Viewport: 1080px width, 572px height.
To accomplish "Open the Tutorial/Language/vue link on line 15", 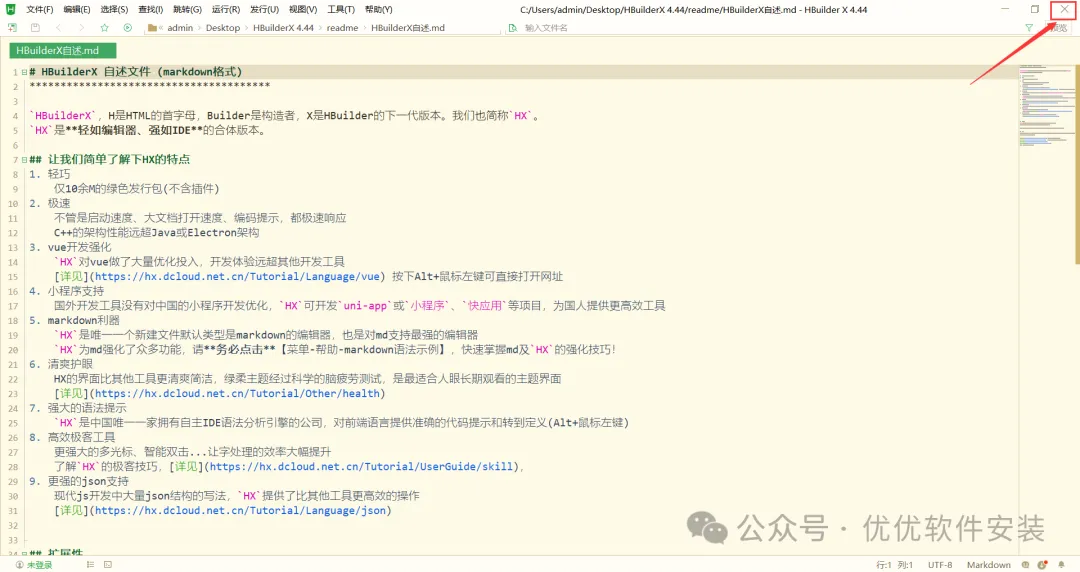I will click(x=237, y=276).
